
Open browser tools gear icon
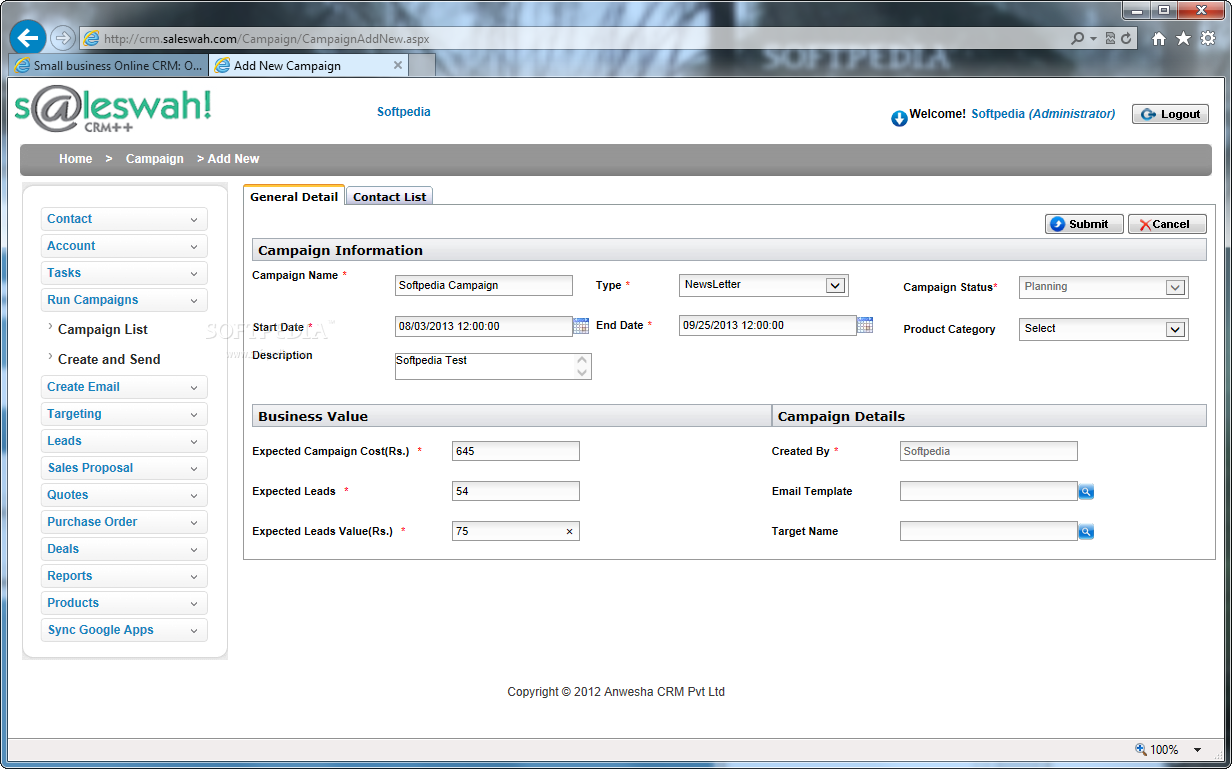pos(1208,39)
